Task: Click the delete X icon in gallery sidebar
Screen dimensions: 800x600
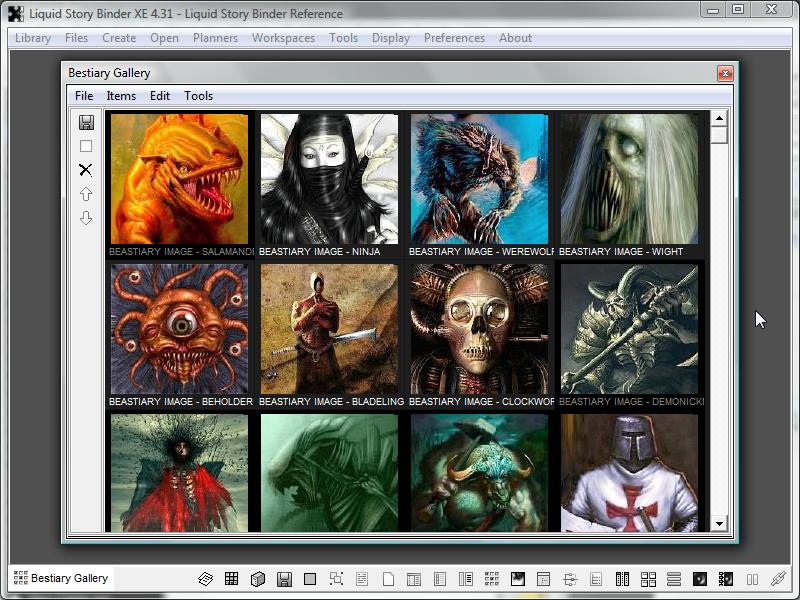Action: (86, 170)
